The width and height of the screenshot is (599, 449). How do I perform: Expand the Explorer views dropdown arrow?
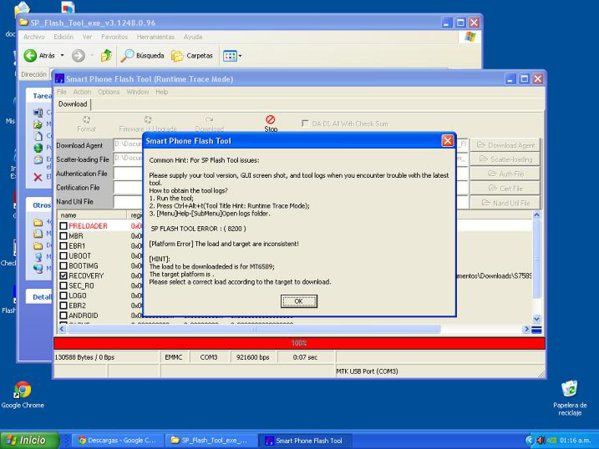[x=240, y=56]
